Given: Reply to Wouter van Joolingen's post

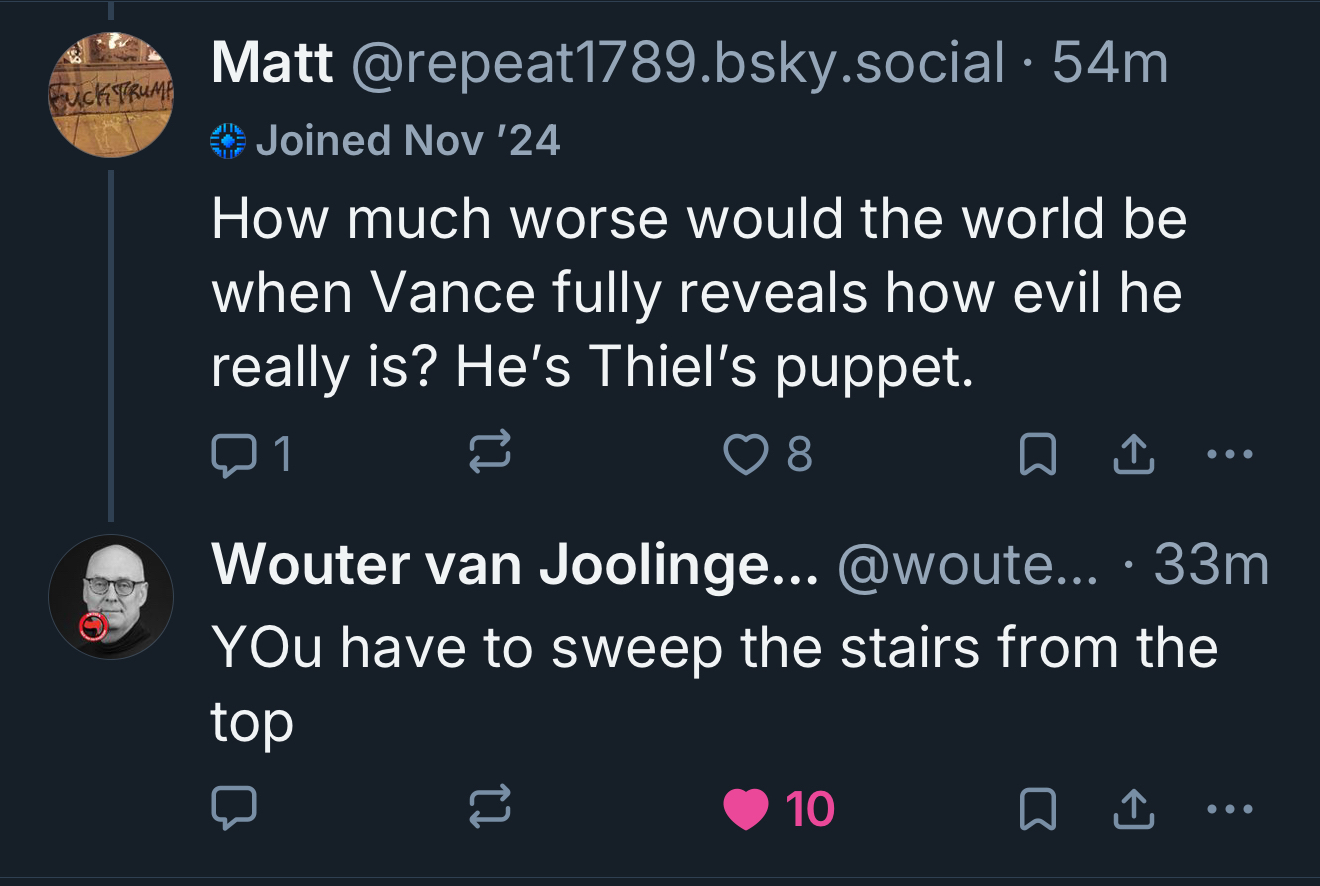Looking at the screenshot, I should point(234,808).
